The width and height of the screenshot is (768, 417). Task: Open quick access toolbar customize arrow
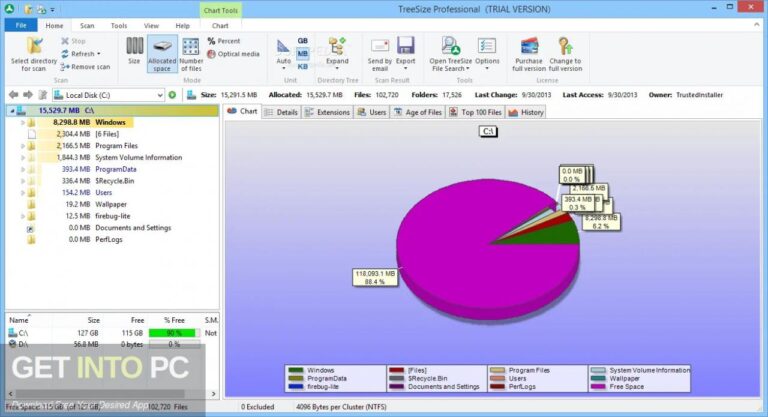point(52,9)
